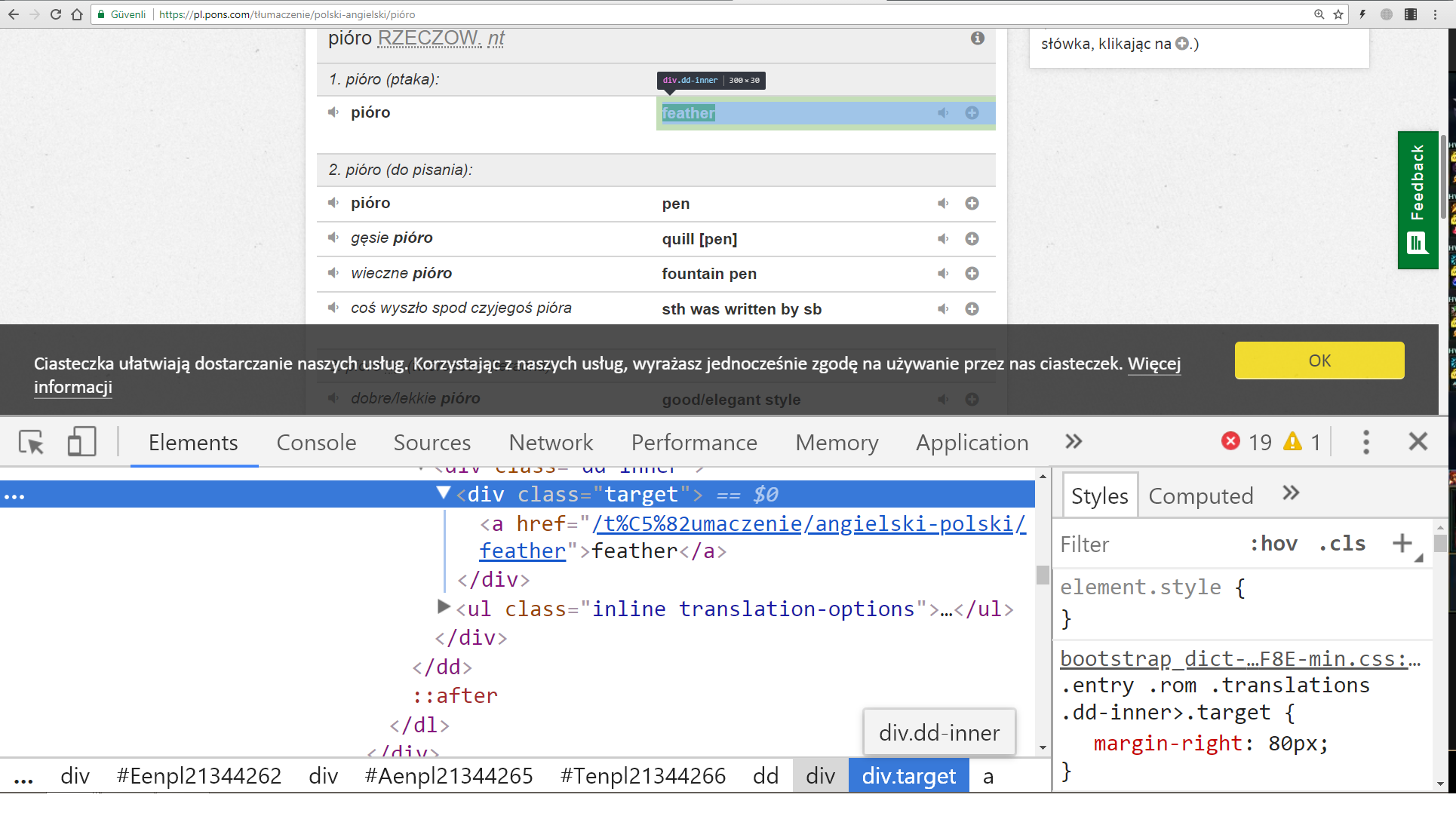Open Więcej informacji cookie link
The width and height of the screenshot is (1456, 813).
click(x=1154, y=364)
